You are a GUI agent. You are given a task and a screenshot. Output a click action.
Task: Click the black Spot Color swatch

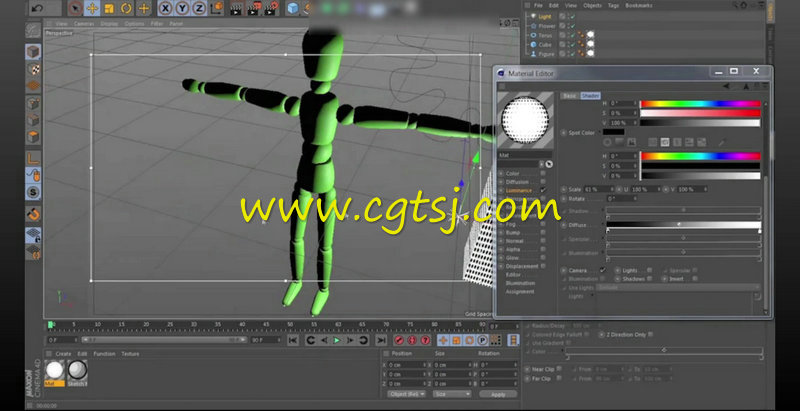click(x=613, y=133)
